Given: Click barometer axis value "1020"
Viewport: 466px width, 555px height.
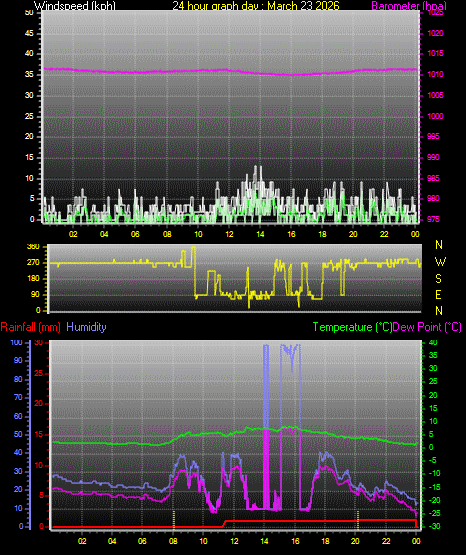Looking at the screenshot, I should pos(436,33).
